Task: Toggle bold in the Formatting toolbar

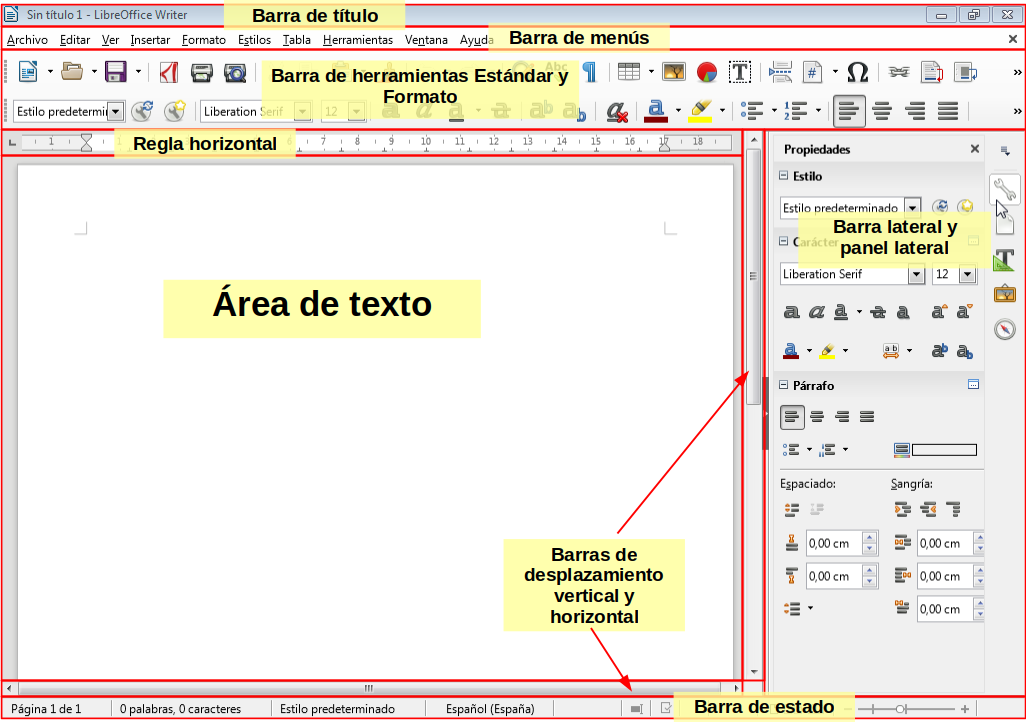Action: 390,111
